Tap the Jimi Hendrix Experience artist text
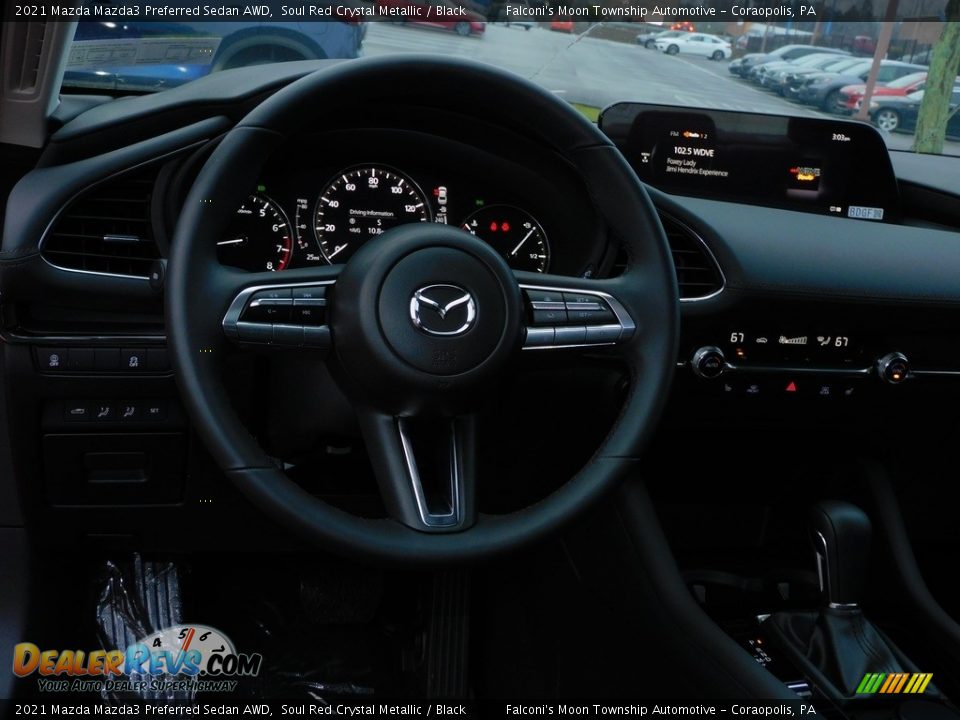Viewport: 960px width, 720px height. 697,171
